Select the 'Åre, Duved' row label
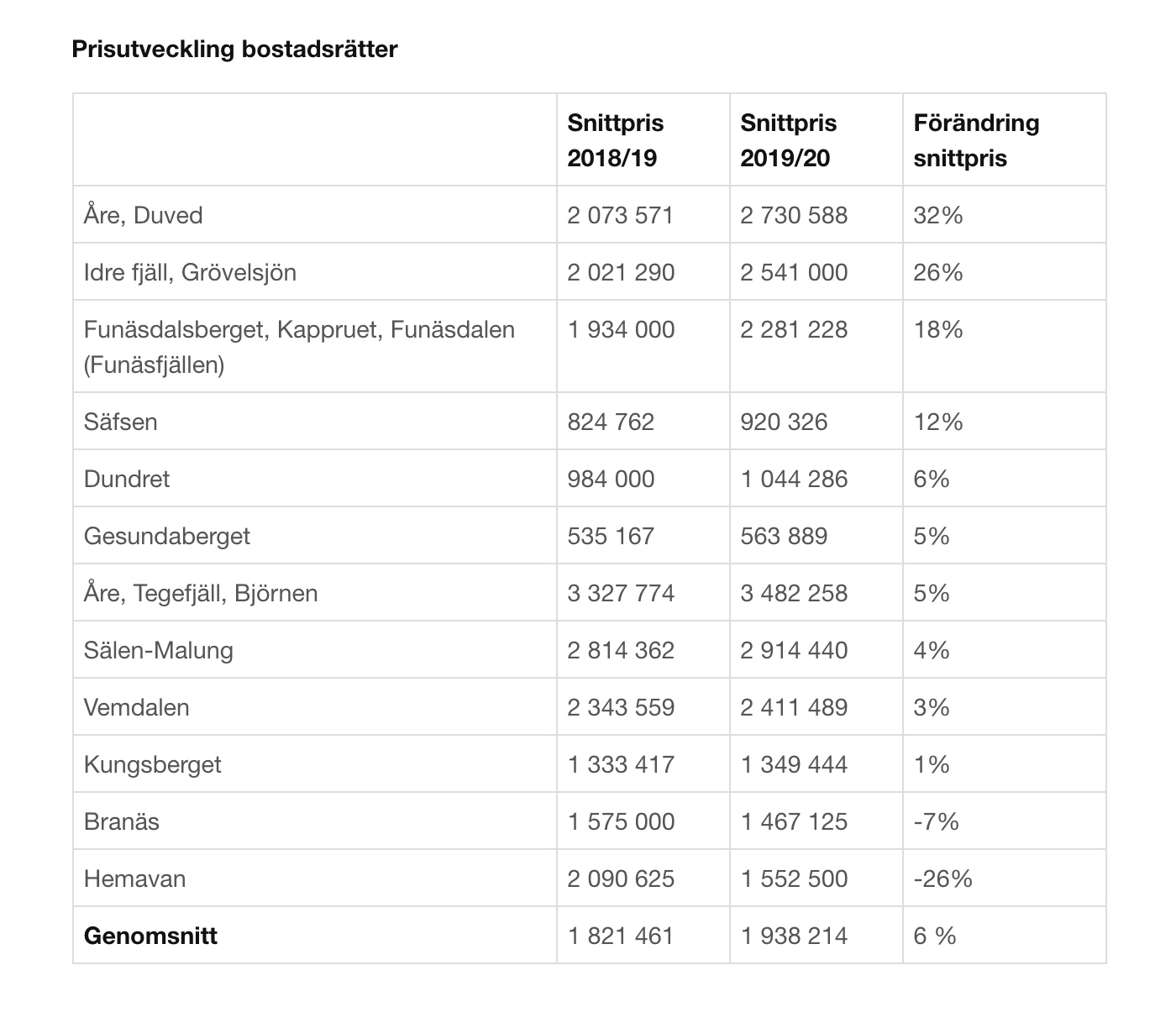 click(144, 215)
